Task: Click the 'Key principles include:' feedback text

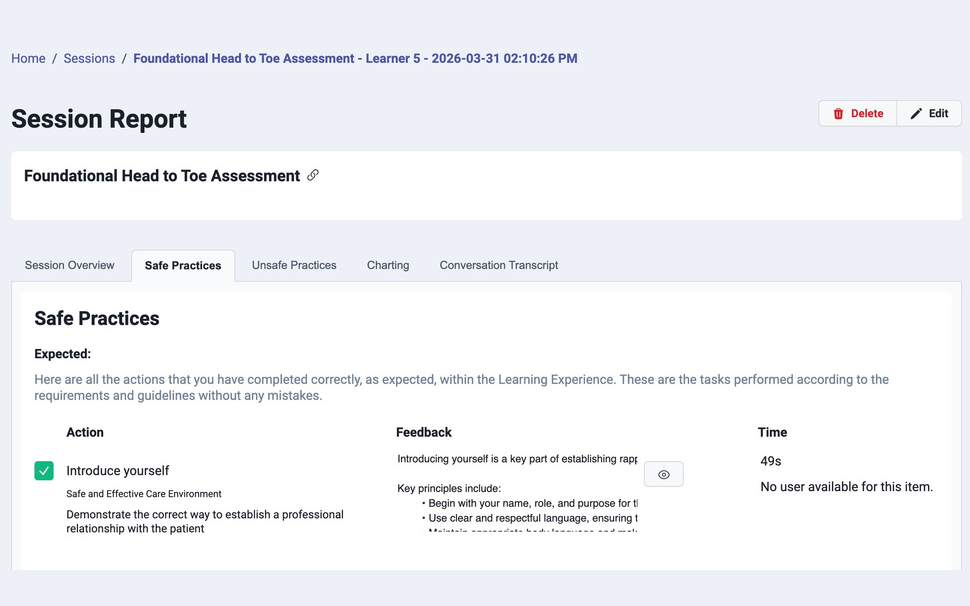Action: pyautogui.click(x=449, y=489)
